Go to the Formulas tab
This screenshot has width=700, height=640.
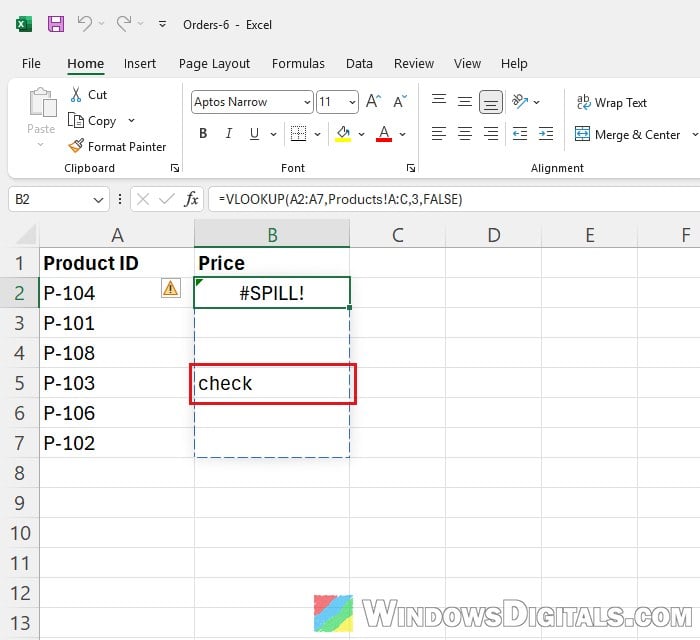click(x=298, y=63)
